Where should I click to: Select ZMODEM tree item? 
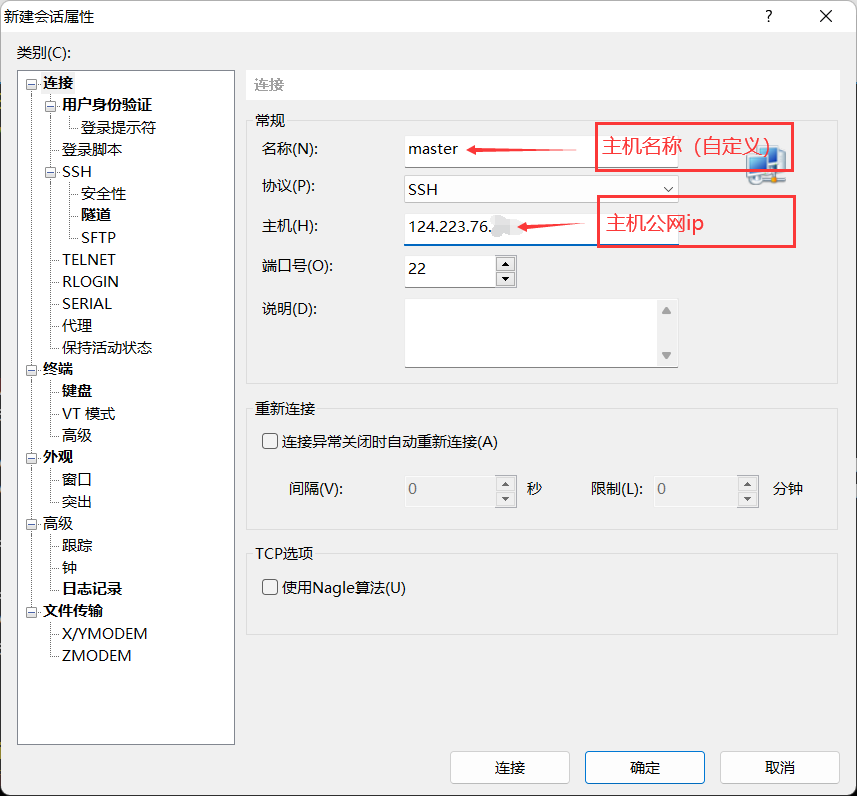(96, 655)
